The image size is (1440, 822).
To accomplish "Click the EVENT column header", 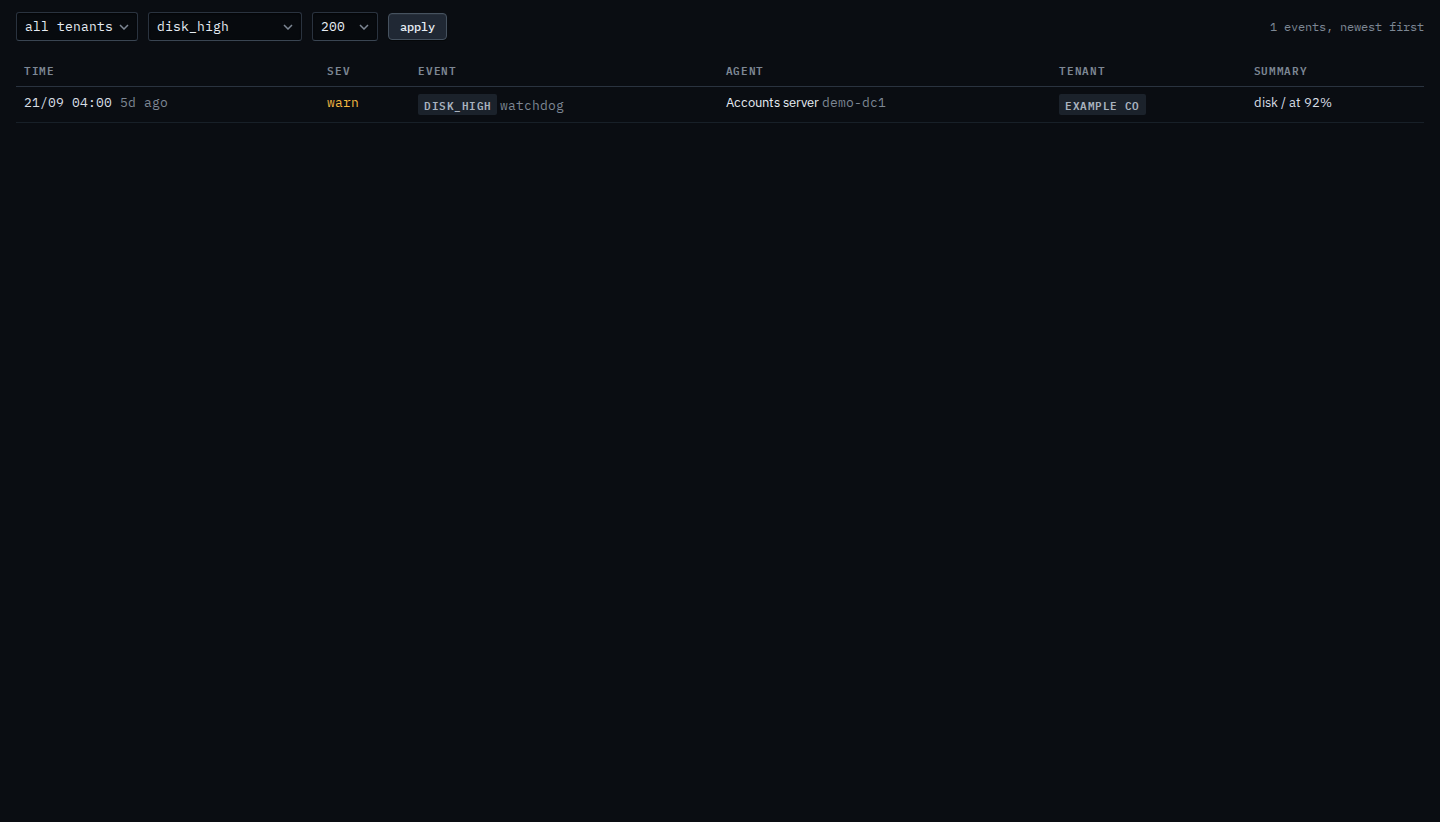I will click(437, 71).
